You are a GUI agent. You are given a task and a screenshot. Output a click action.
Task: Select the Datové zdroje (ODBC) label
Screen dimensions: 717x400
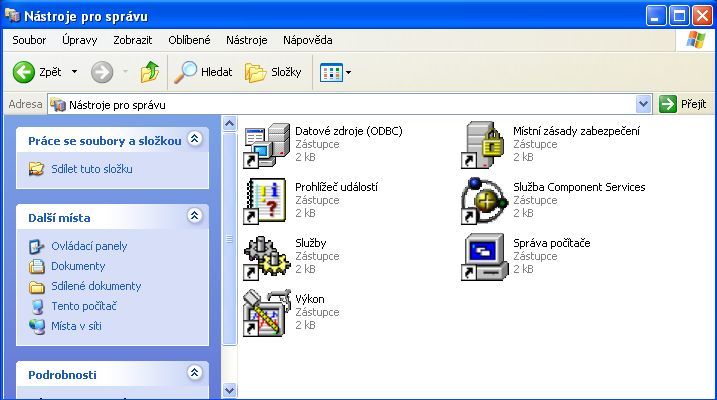pyautogui.click(x=348, y=131)
